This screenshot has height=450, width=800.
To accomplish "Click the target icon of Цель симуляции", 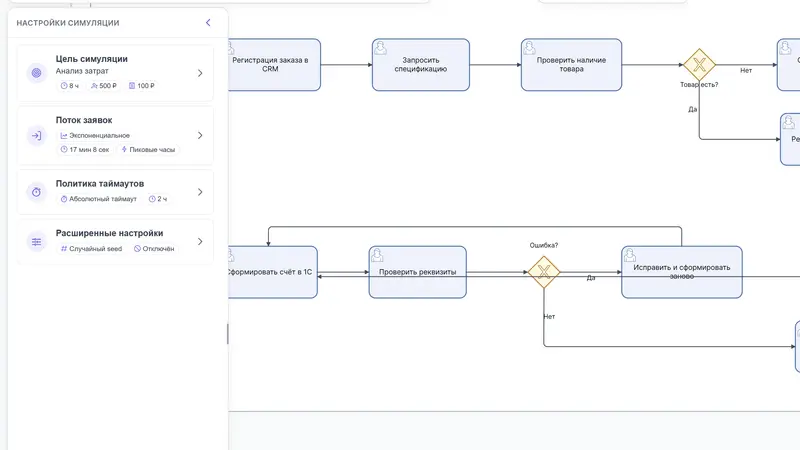I will pyautogui.click(x=36, y=73).
